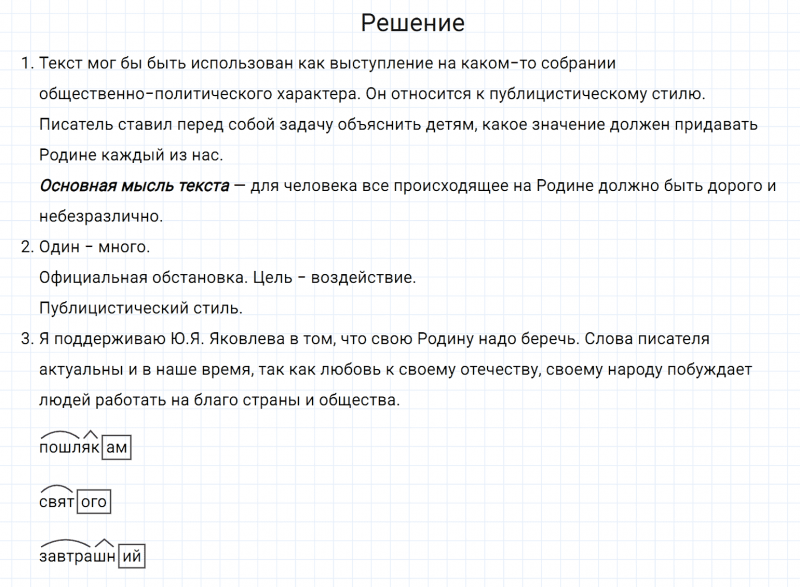800x587 pixels.
Task: Click the "Решение" heading
Action: click(x=412, y=23)
